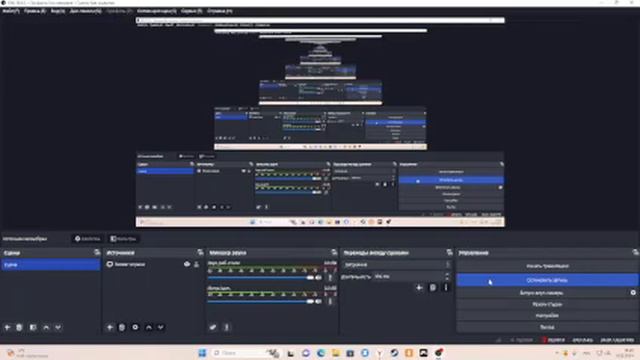Show hidden system tray icons chevron
The height and width of the screenshot is (360, 640).
[557, 353]
